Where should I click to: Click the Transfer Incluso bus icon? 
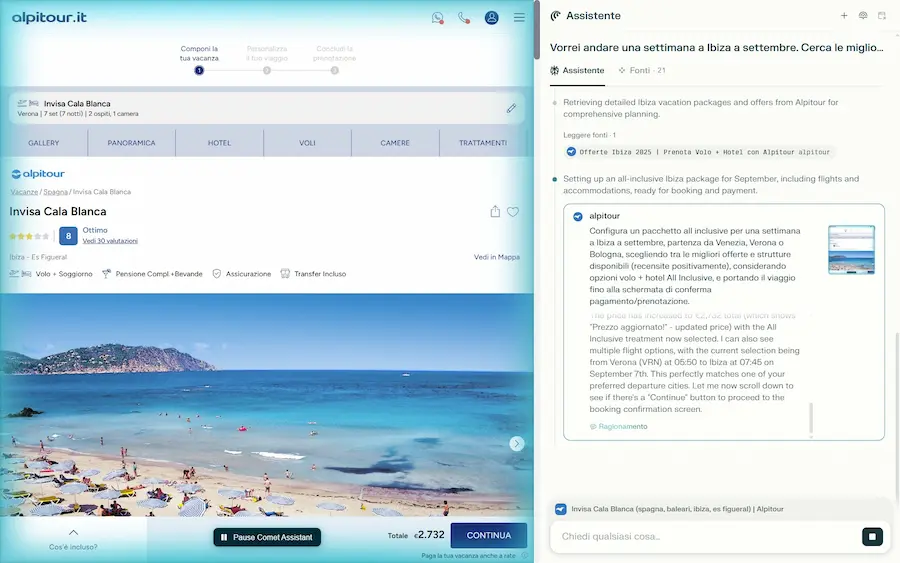pyautogui.click(x=285, y=274)
